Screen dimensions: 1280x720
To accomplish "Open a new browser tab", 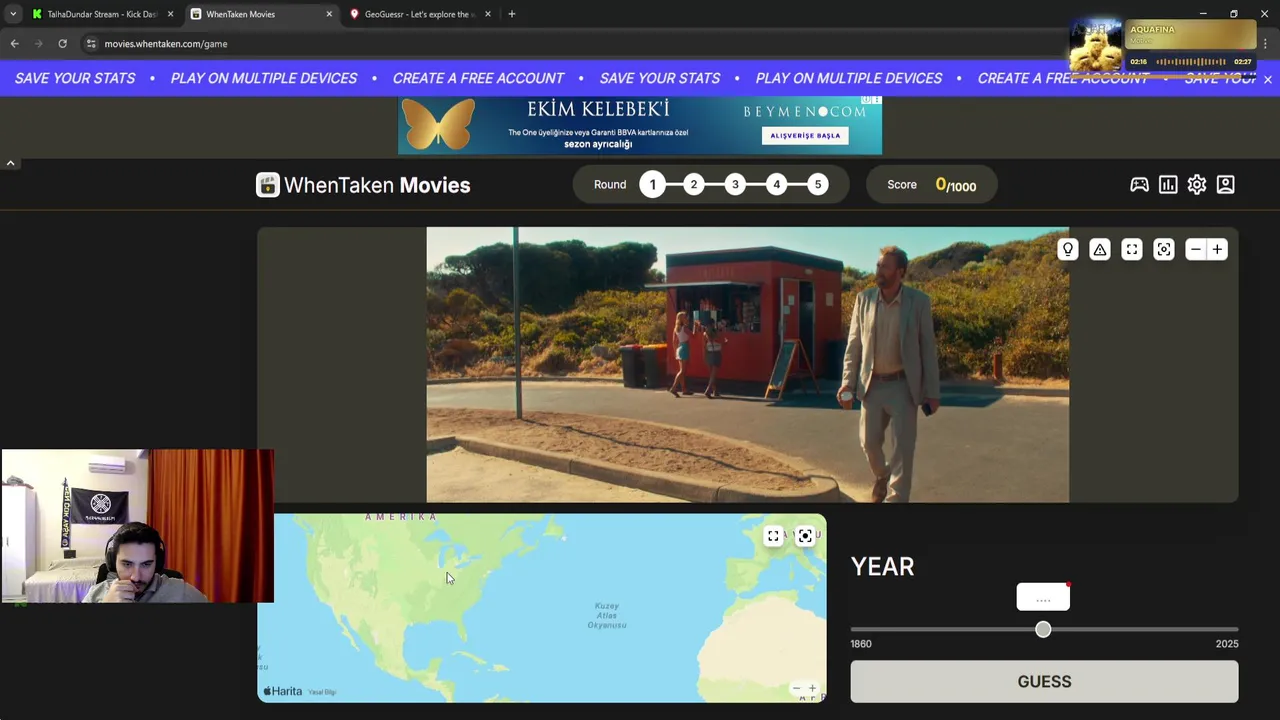I will click(x=511, y=14).
